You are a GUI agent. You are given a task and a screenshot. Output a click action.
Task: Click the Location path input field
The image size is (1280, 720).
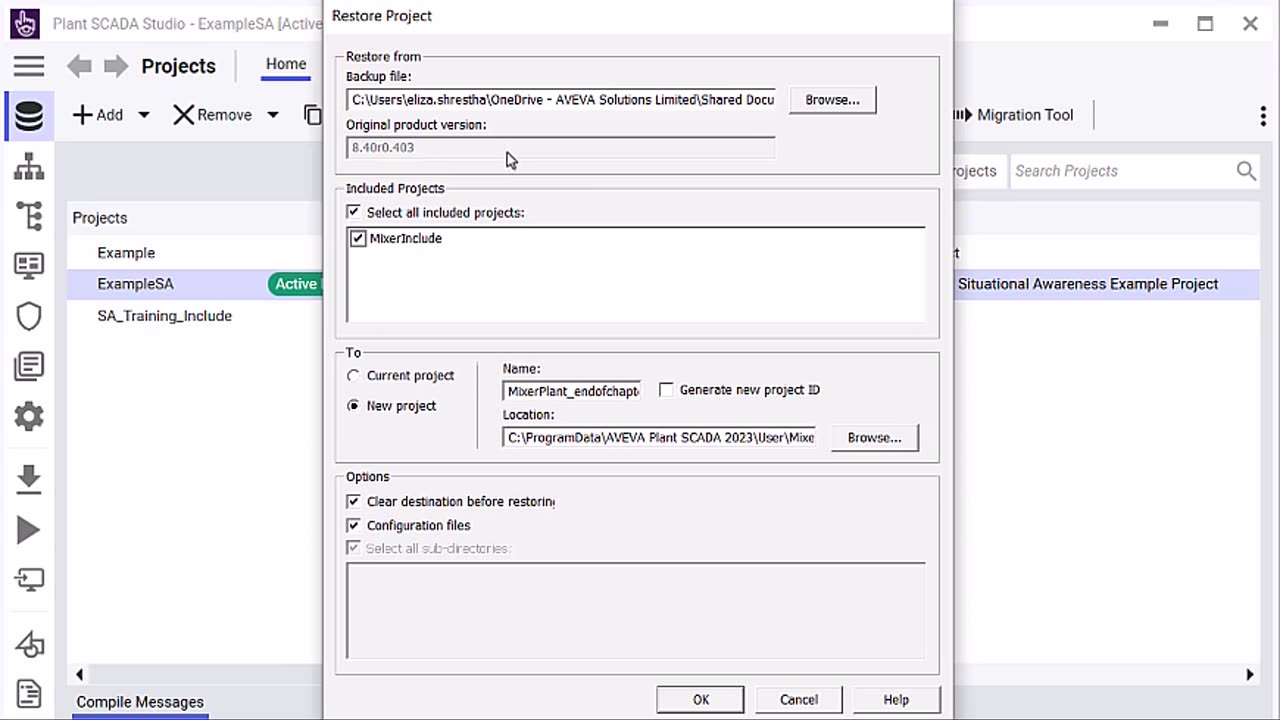[660, 438]
